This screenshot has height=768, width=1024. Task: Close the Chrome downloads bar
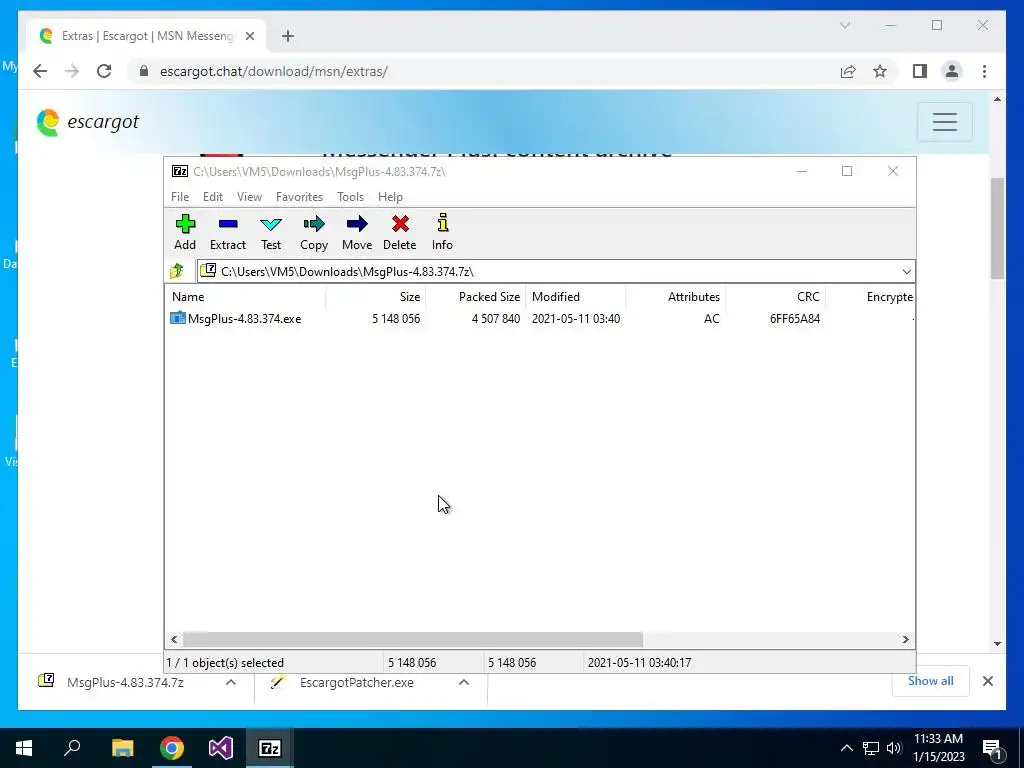(987, 681)
